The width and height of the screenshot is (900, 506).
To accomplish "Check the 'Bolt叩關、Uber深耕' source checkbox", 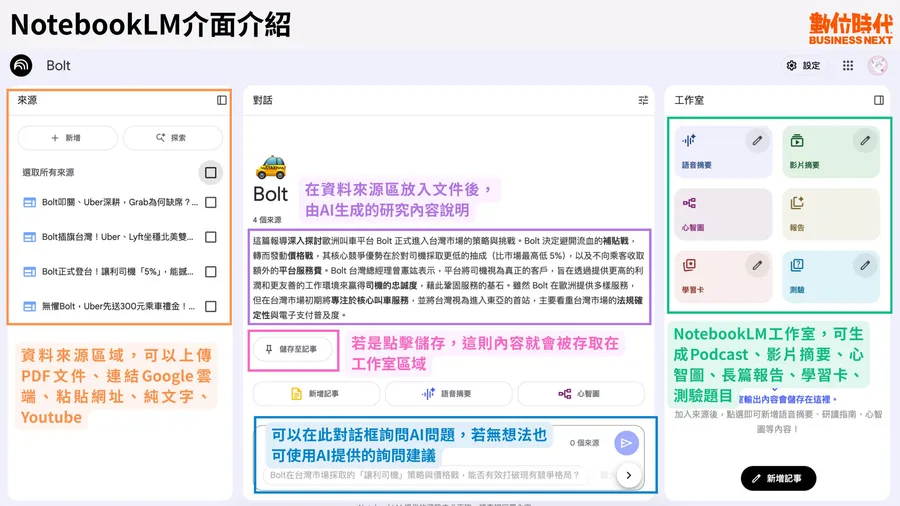I will 210,203.
